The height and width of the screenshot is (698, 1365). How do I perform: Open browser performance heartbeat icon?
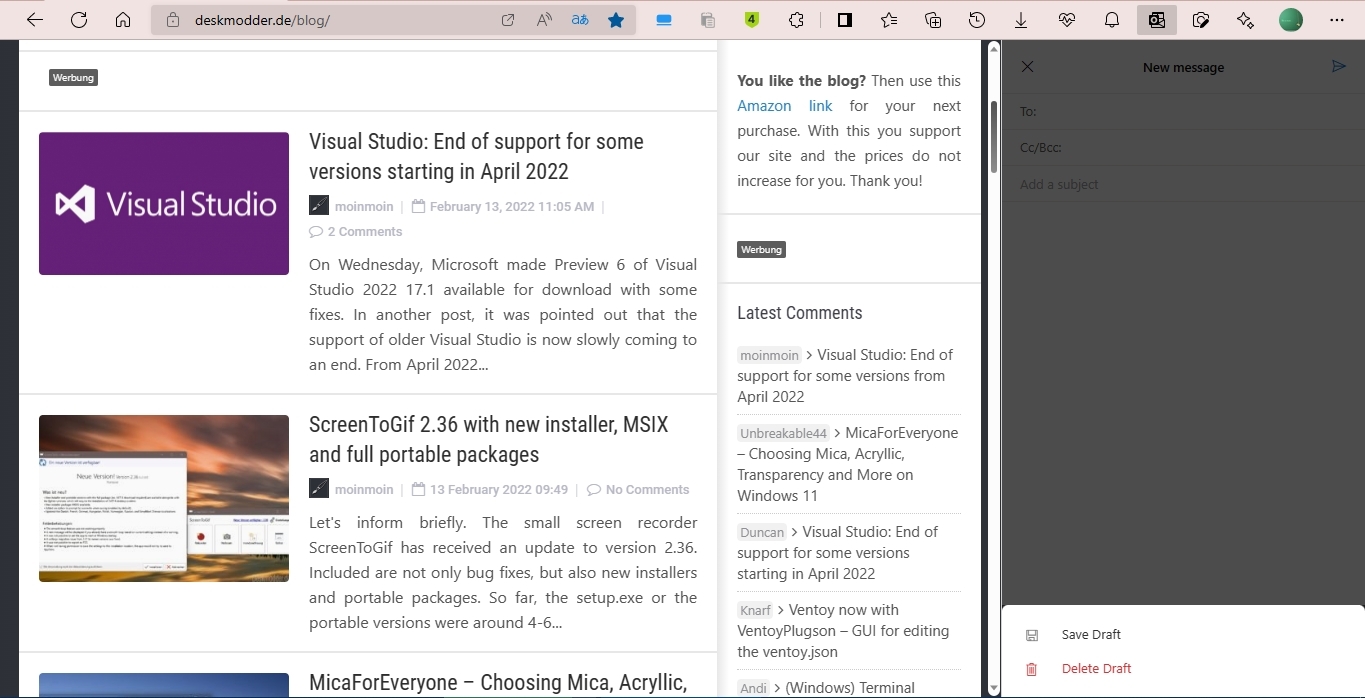pyautogui.click(x=1067, y=20)
